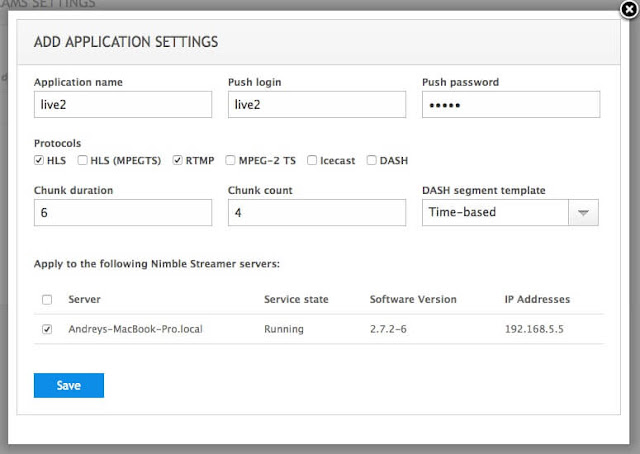This screenshot has width=640, height=454.
Task: Select the Push password field
Action: (x=511, y=105)
